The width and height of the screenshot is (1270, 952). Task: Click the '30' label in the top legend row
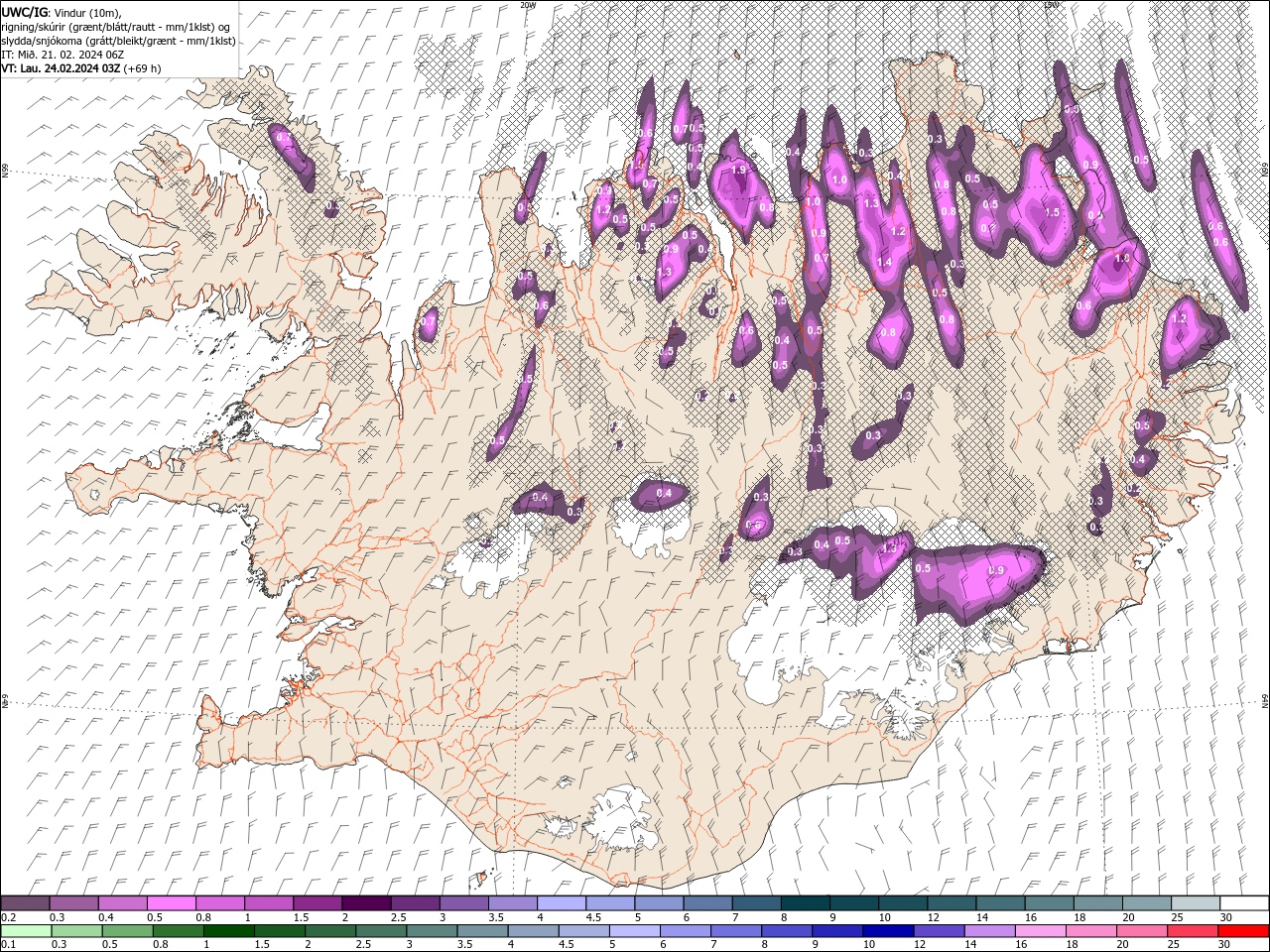(1226, 917)
